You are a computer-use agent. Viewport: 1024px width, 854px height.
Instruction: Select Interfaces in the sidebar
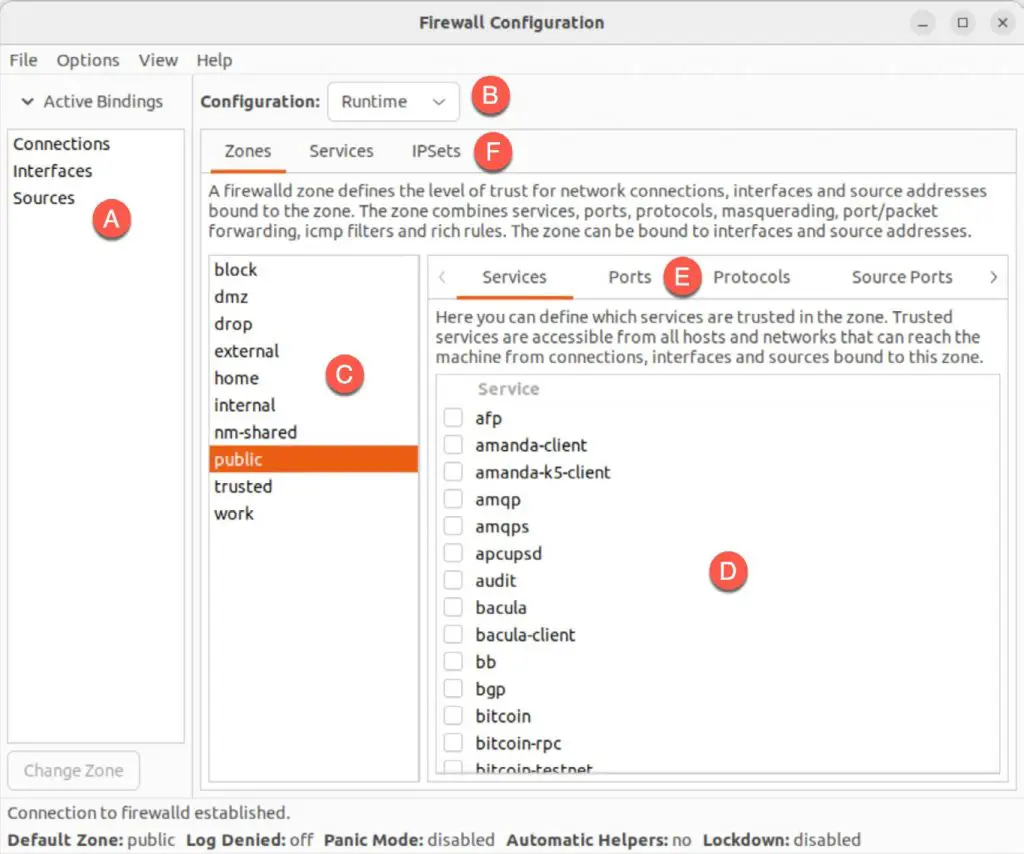coord(52,170)
